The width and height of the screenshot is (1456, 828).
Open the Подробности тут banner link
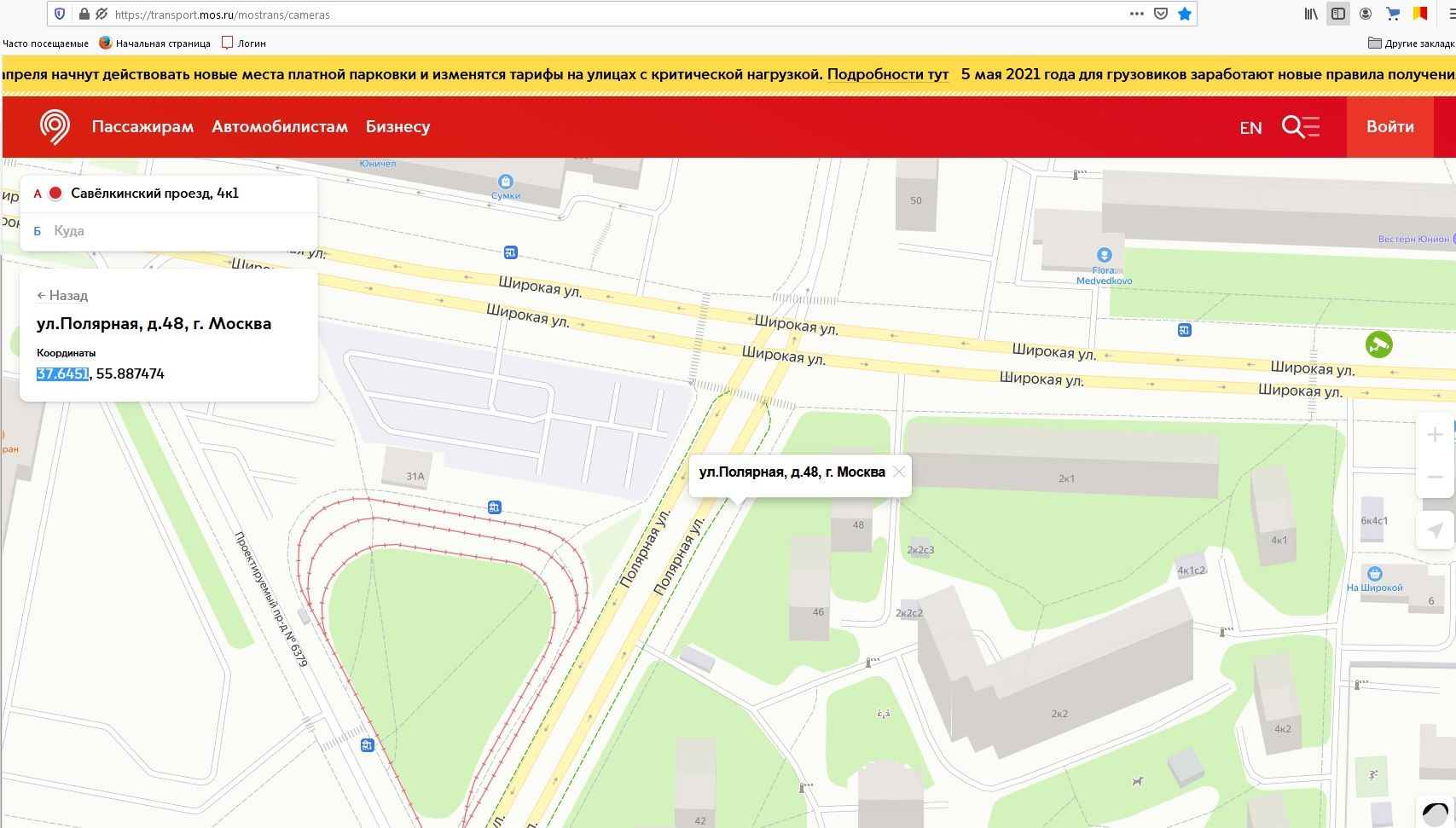887,74
